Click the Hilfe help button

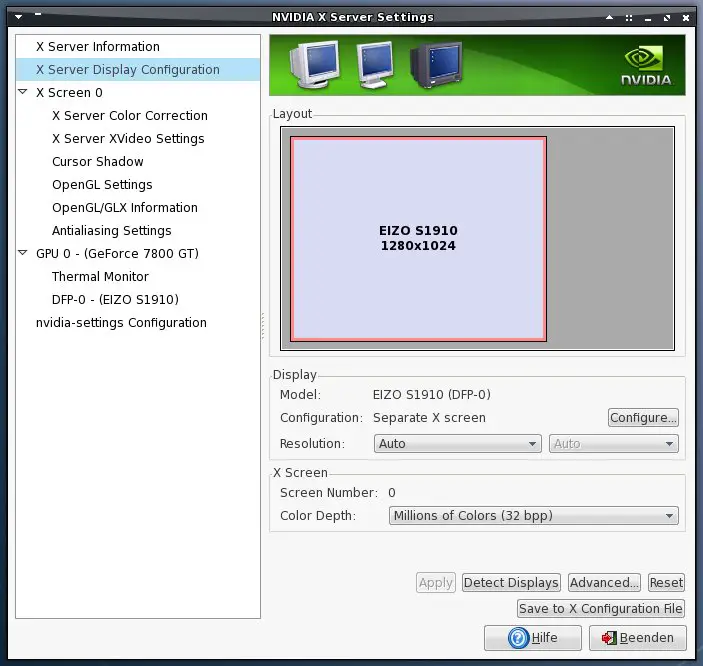click(x=532, y=638)
